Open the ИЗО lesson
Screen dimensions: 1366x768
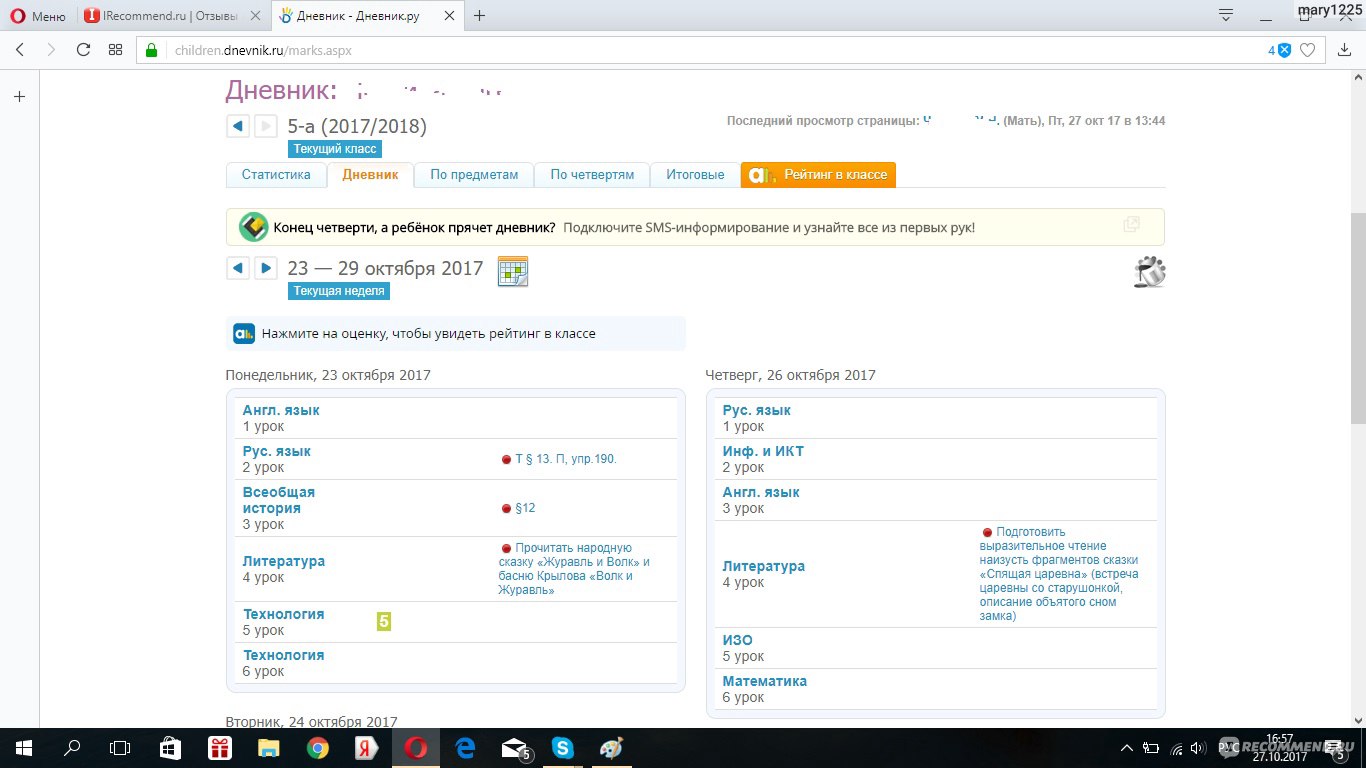click(x=738, y=640)
